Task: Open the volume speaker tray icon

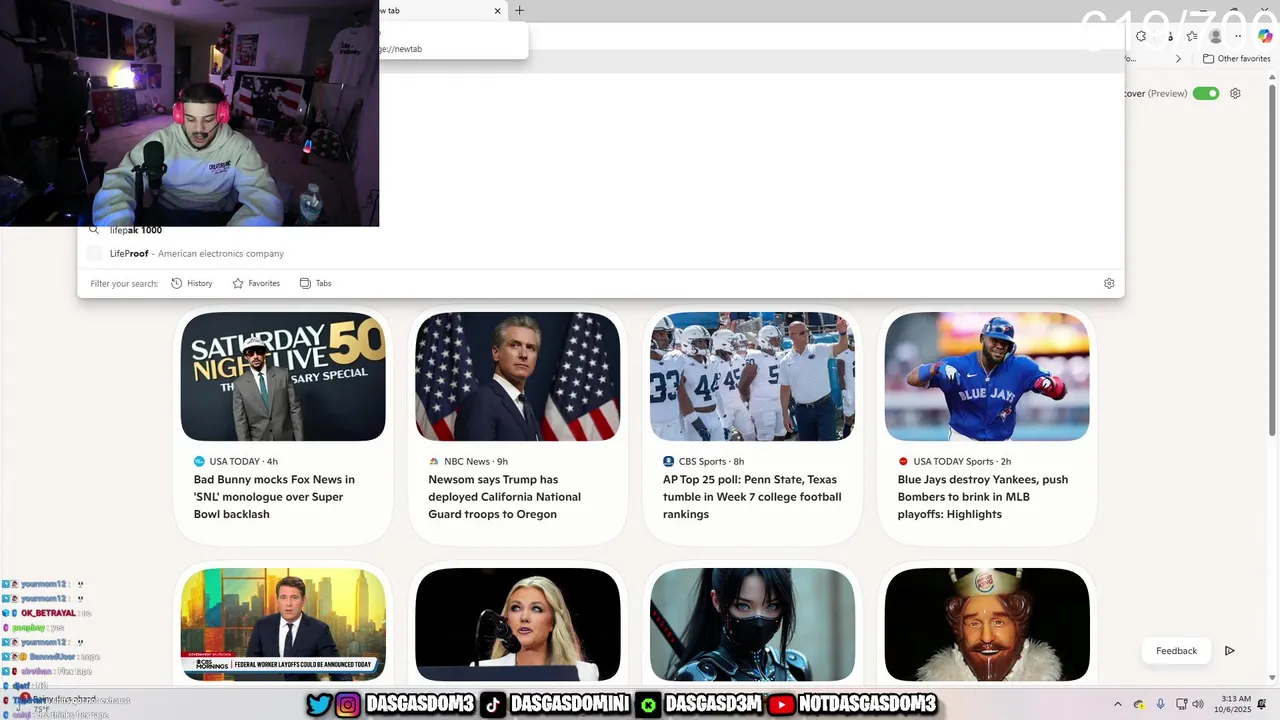Action: pos(1198,704)
